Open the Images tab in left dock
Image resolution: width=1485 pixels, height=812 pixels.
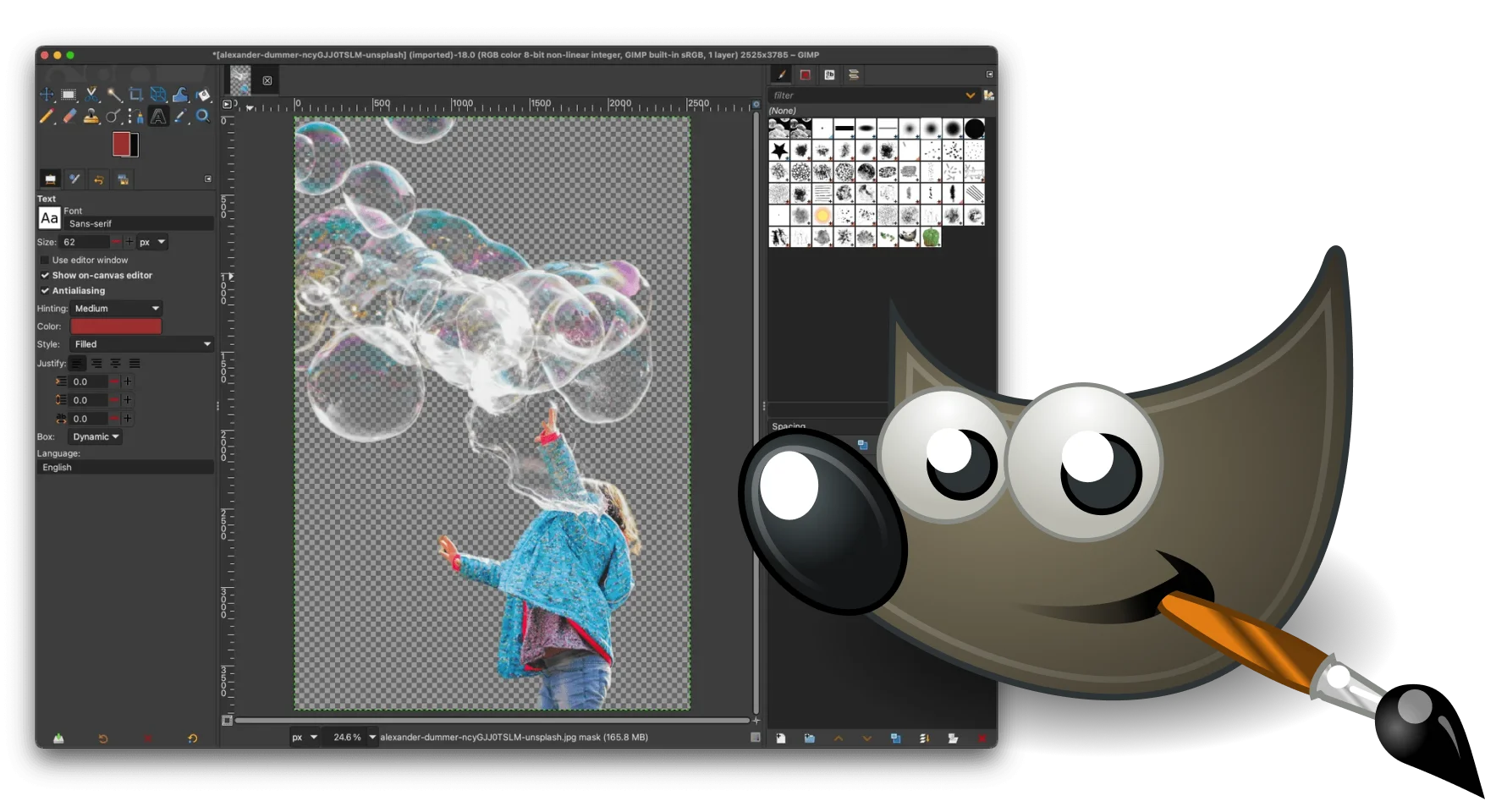tap(124, 179)
